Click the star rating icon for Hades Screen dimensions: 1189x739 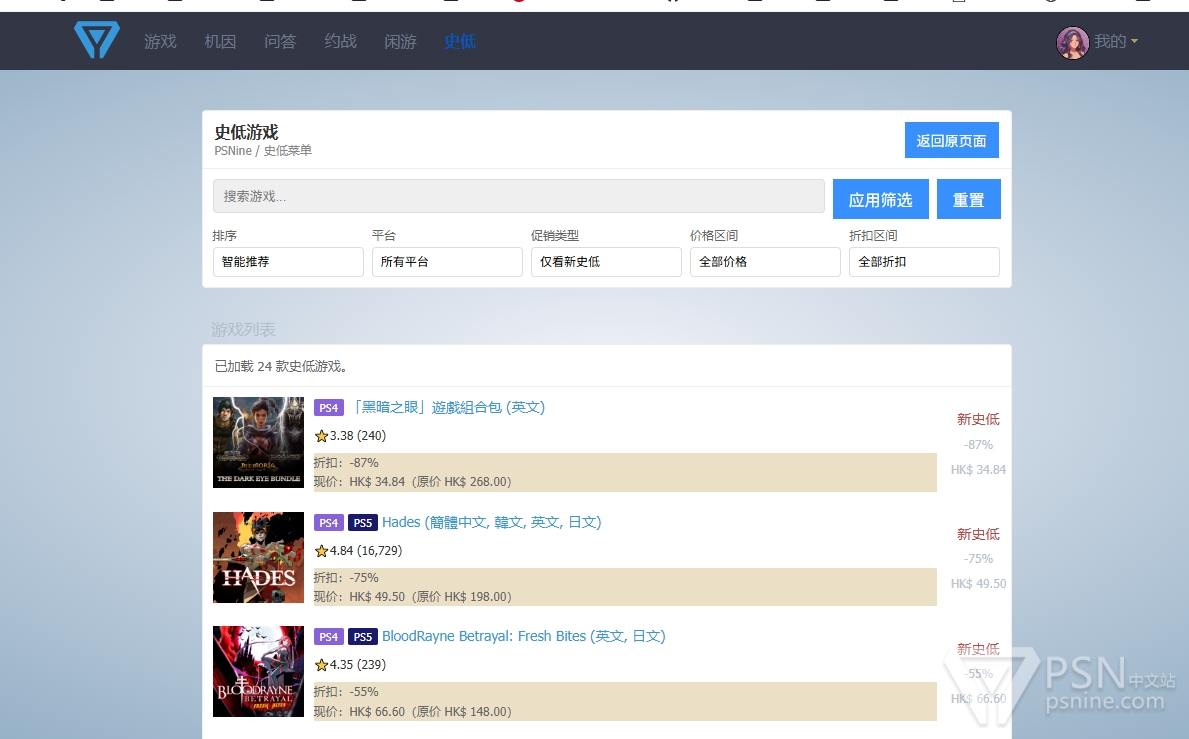[321, 551]
